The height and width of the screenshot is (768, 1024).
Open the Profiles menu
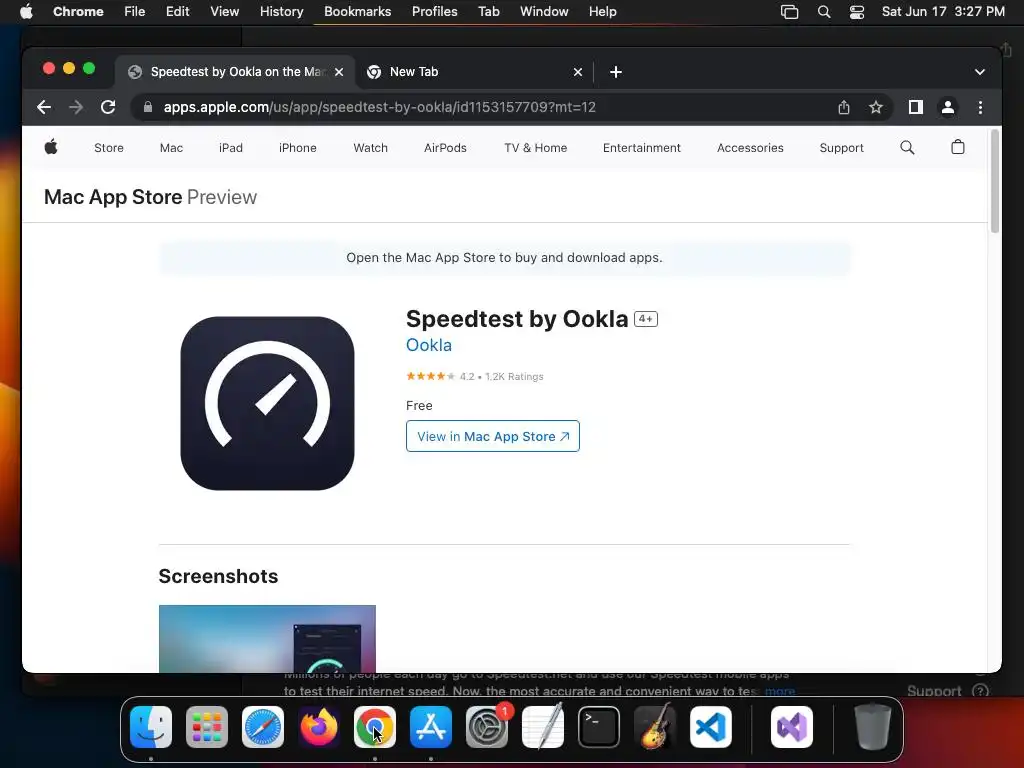434,11
